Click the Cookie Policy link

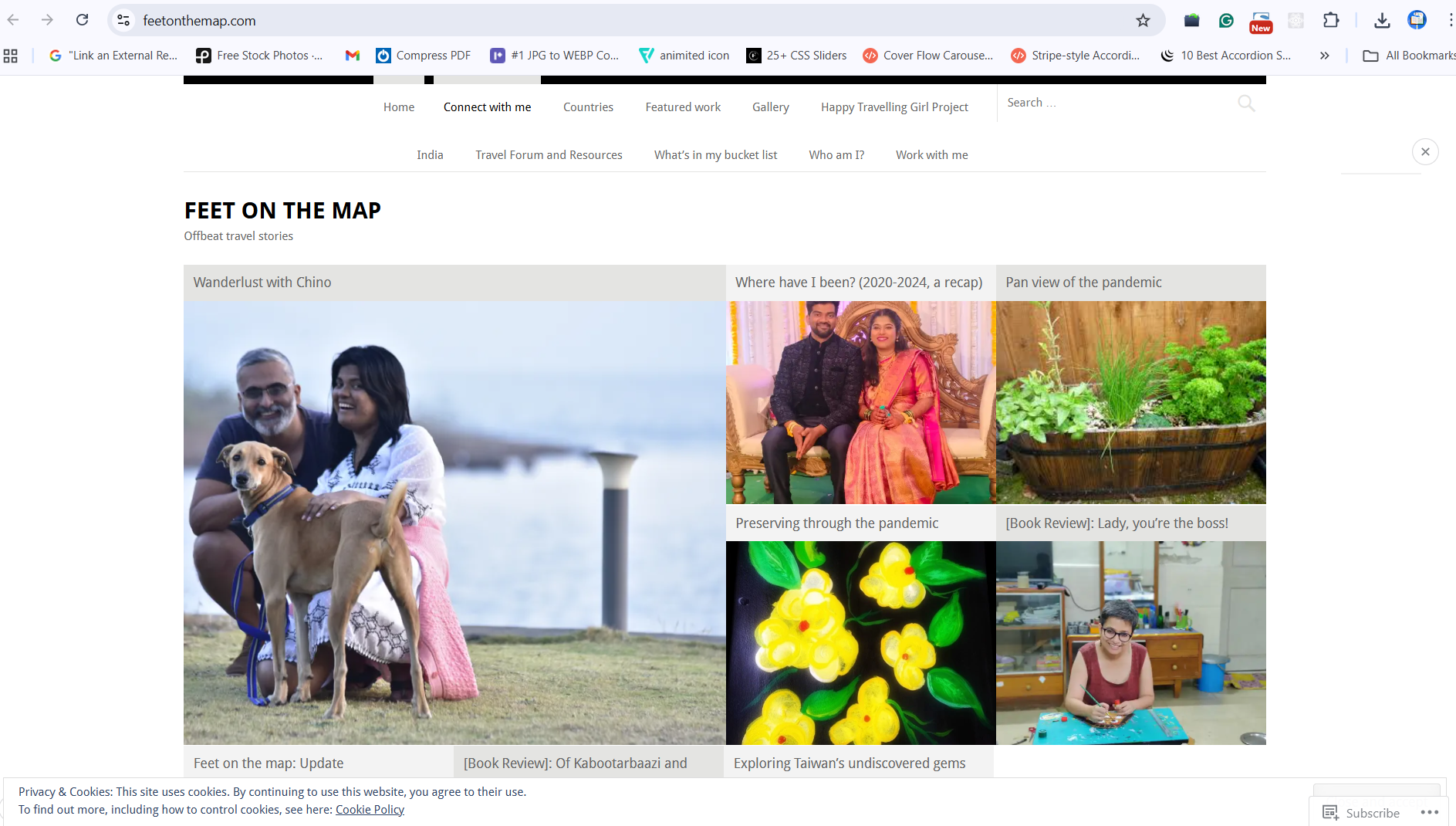pyautogui.click(x=370, y=810)
